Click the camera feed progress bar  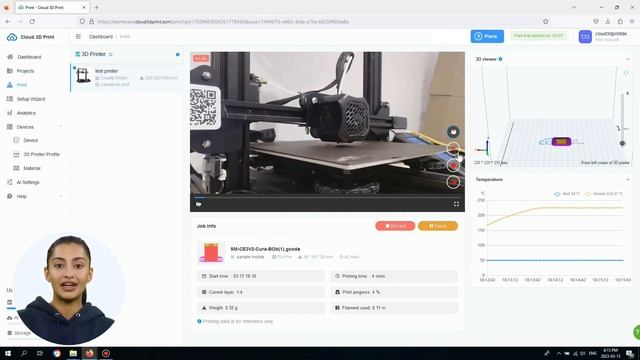click(x=327, y=198)
